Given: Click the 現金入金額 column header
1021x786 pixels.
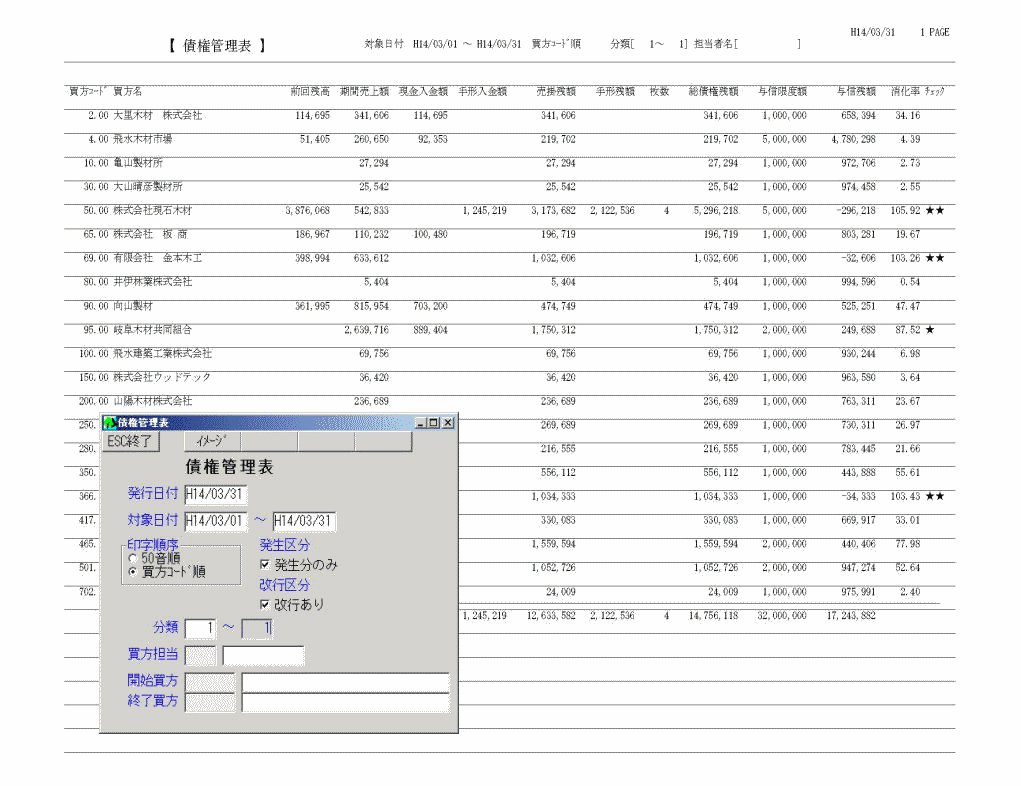Looking at the screenshot, I should click(423, 92).
